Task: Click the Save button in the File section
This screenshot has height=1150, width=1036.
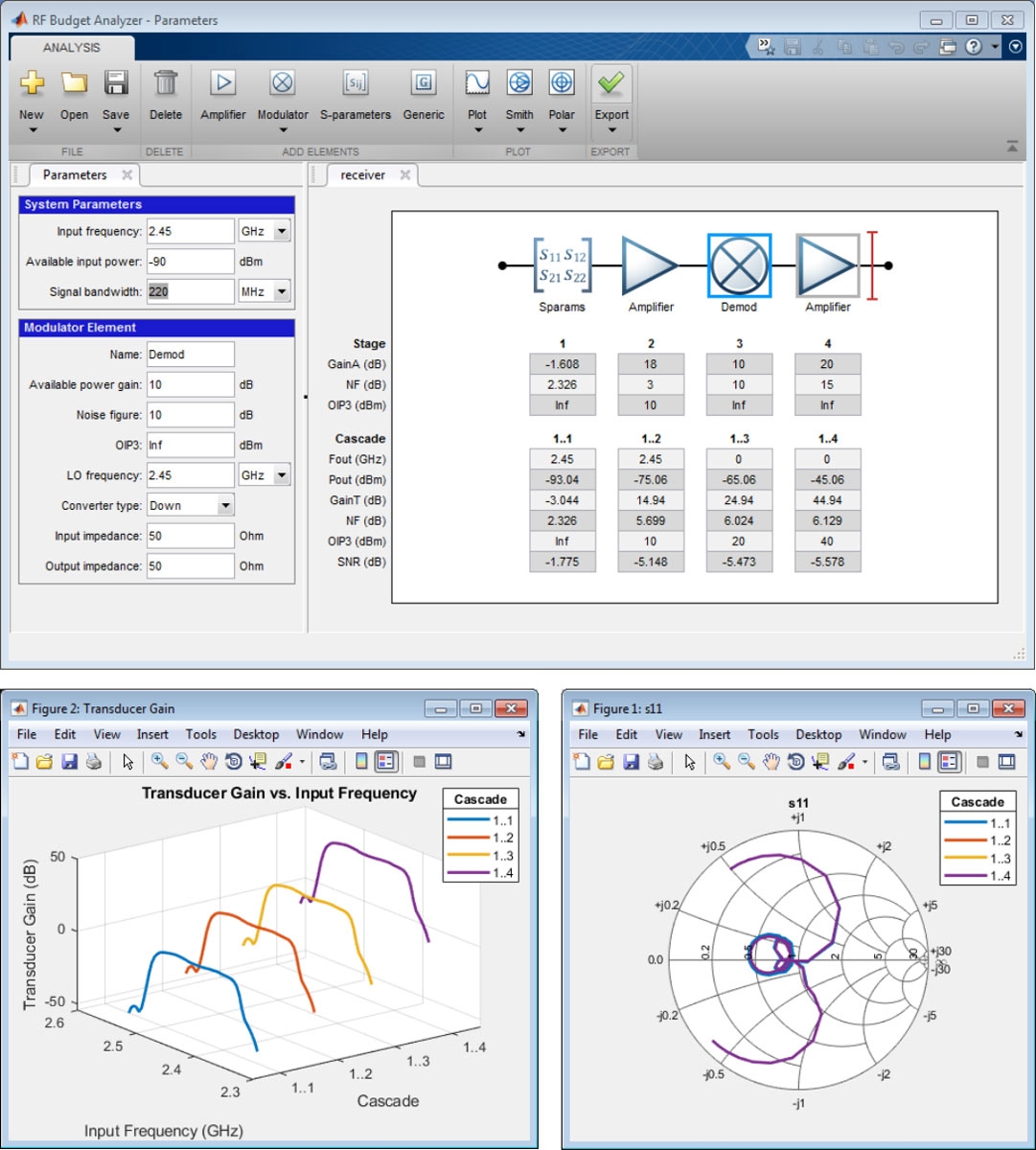Action: [116, 84]
